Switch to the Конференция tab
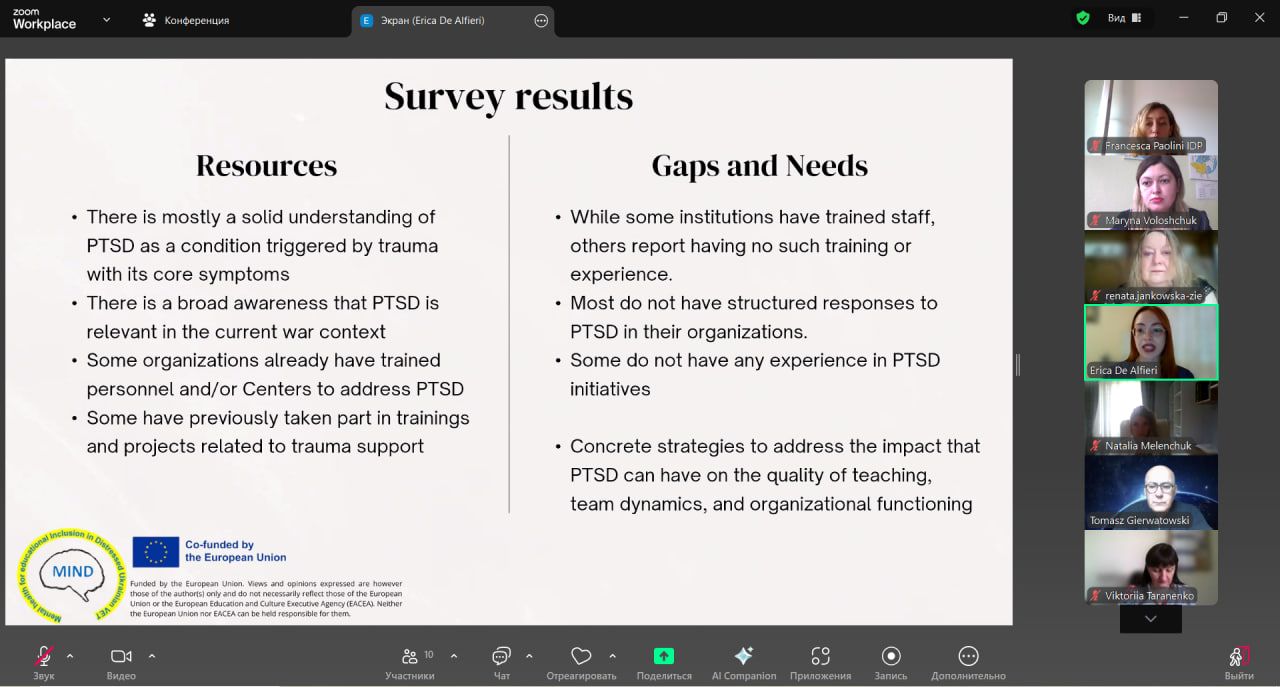The image size is (1280, 687). coord(186,20)
